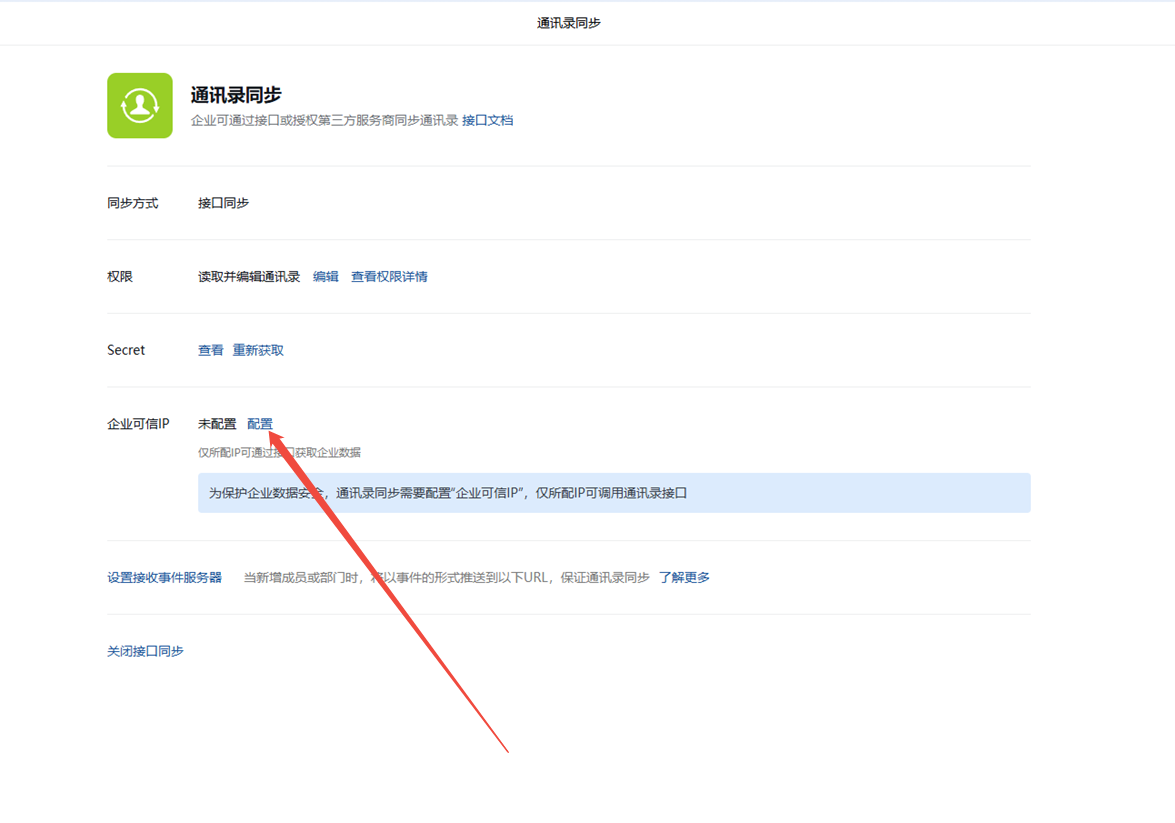Click 重新获取 to regenerate the Secret

(258, 351)
